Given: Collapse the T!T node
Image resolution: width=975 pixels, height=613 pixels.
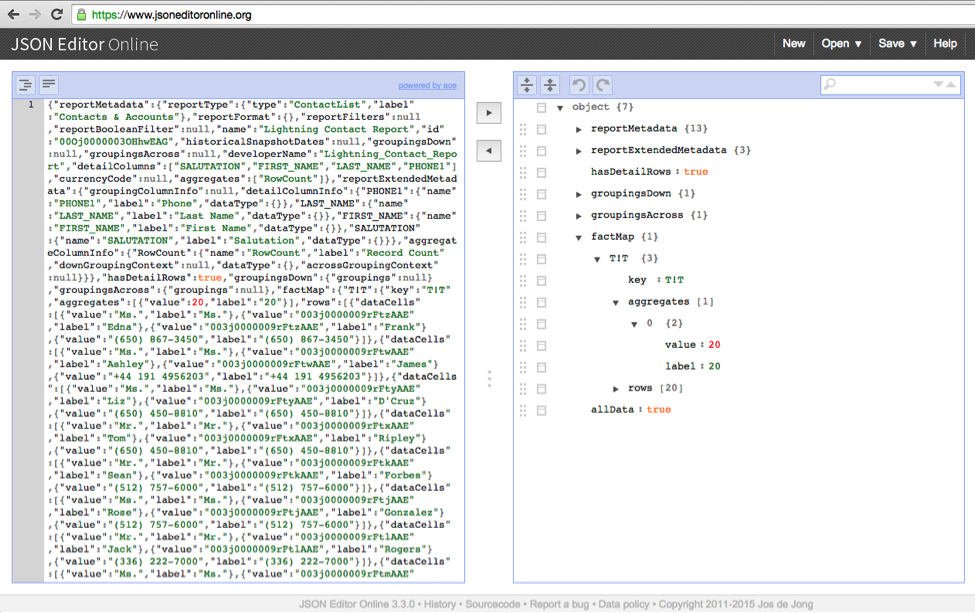Looking at the screenshot, I should pyautogui.click(x=597, y=259).
